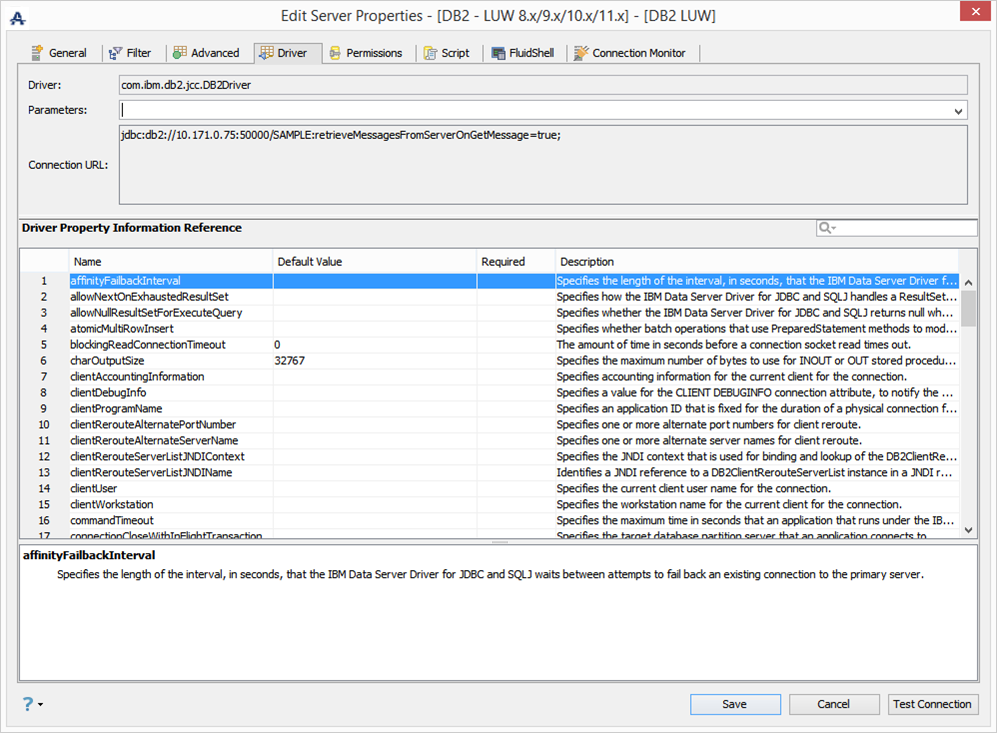Click the Permissions tab icon

[335, 53]
